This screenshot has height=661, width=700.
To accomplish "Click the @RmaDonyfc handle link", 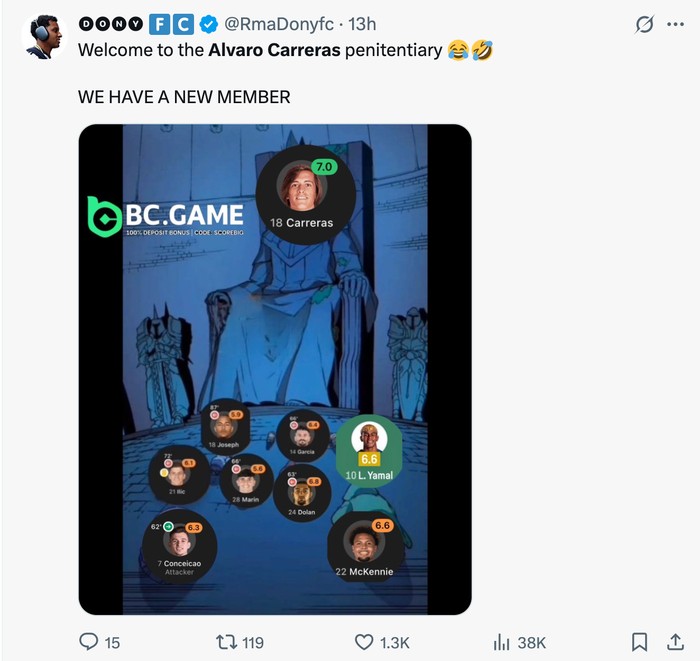I will tap(279, 24).
